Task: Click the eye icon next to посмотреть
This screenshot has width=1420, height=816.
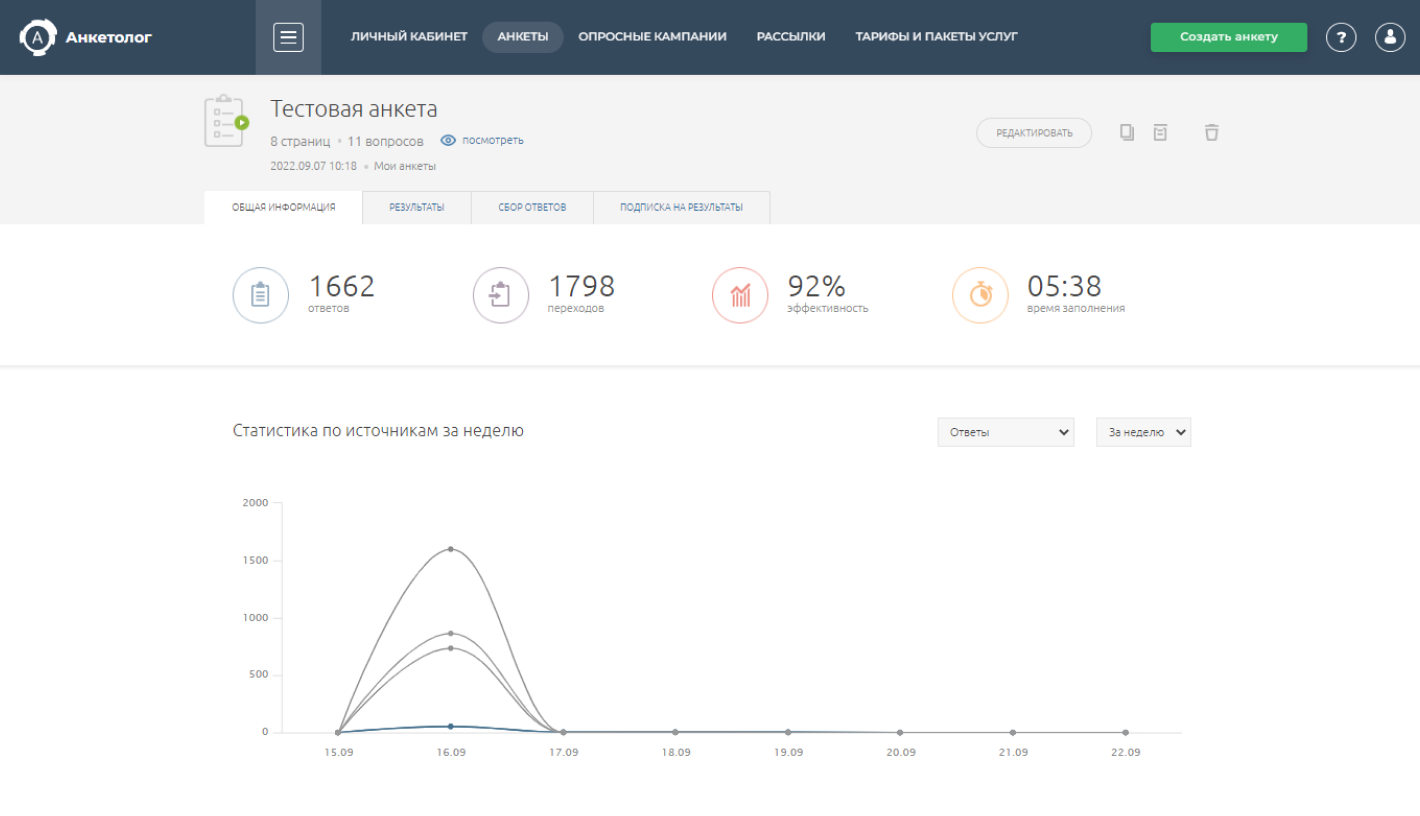Action: tap(448, 141)
